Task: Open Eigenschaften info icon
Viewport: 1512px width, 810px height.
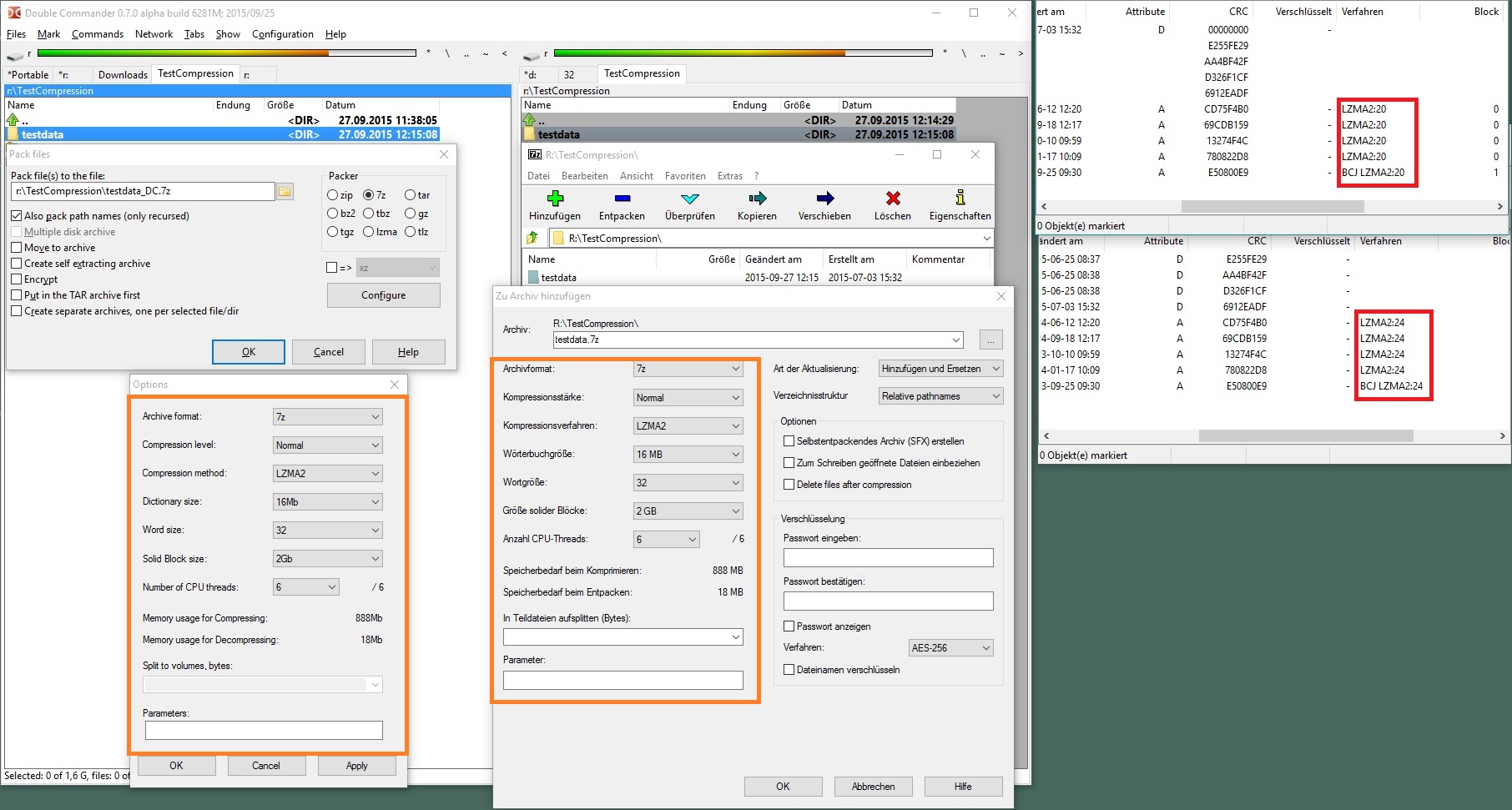Action: pos(960,199)
